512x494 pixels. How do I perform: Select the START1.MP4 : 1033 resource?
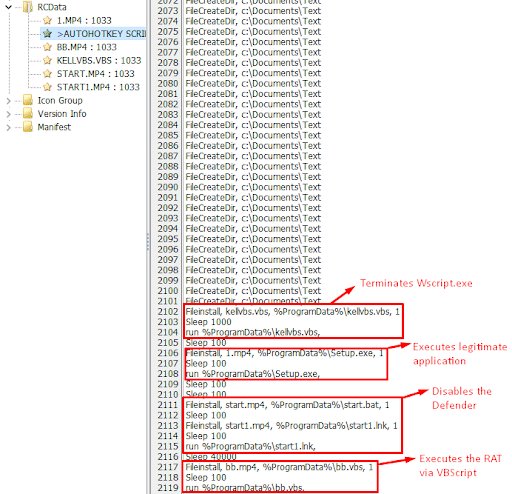[x=98, y=87]
